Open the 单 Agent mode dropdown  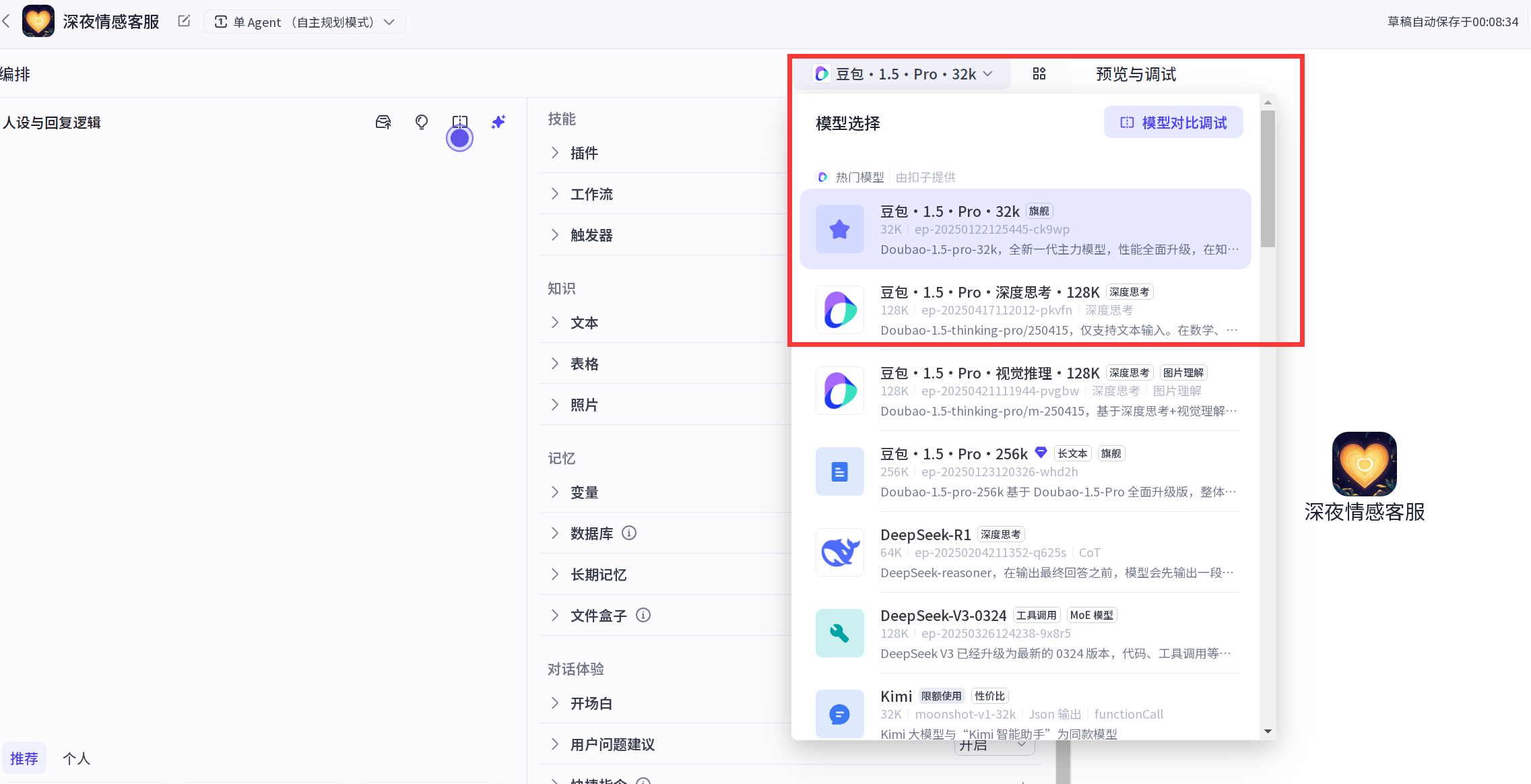pyautogui.click(x=305, y=22)
